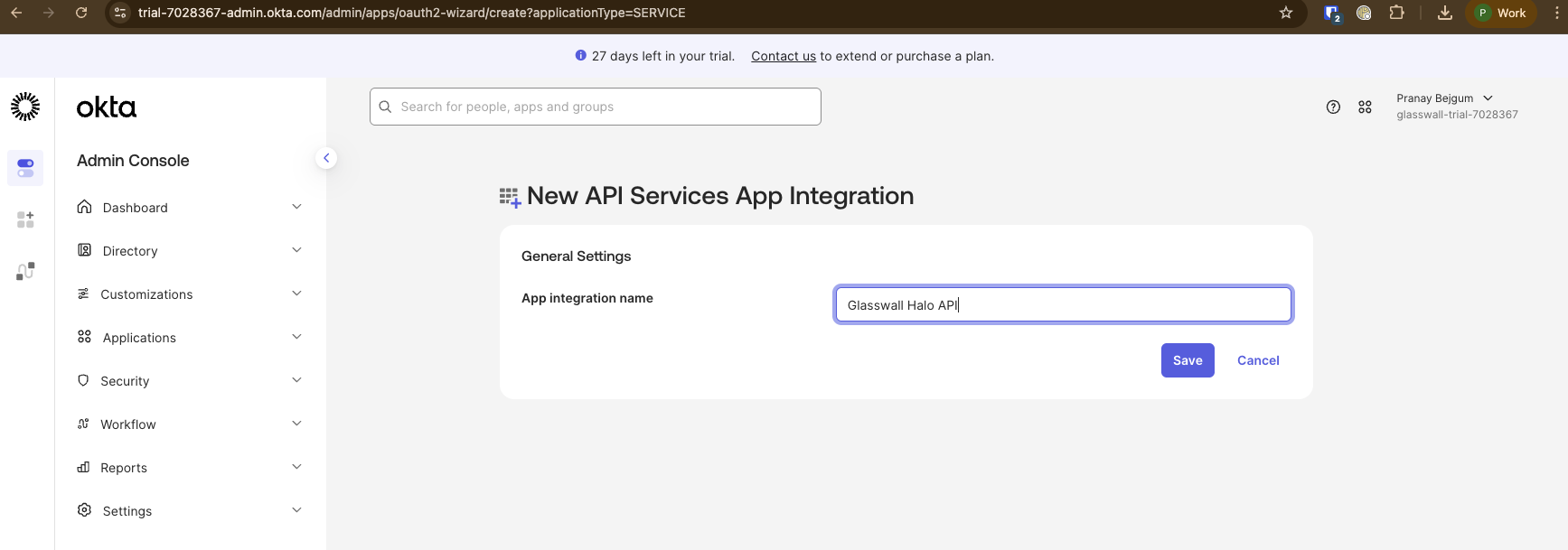Follow the Contact us link

click(x=784, y=56)
